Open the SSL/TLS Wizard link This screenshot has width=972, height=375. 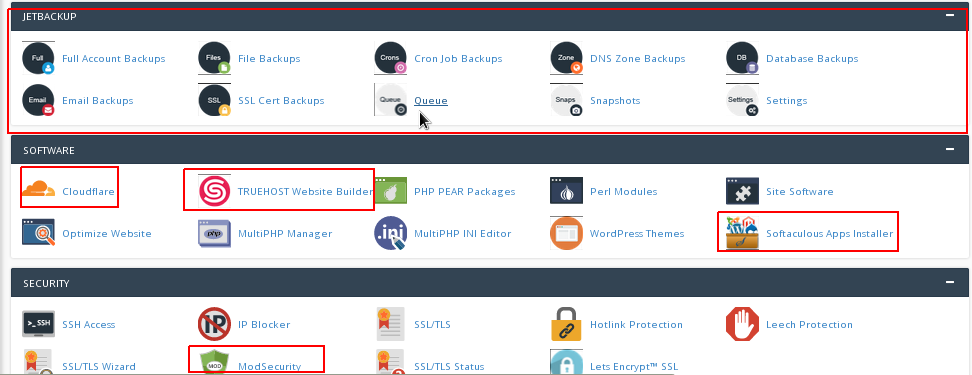[99, 366]
